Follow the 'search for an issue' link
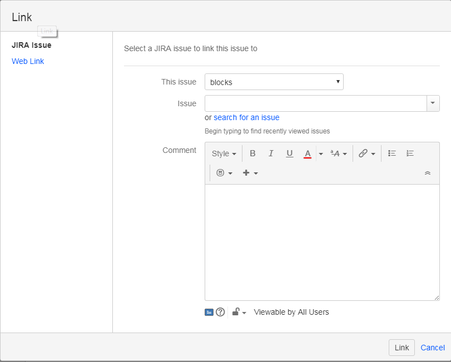 (246, 117)
